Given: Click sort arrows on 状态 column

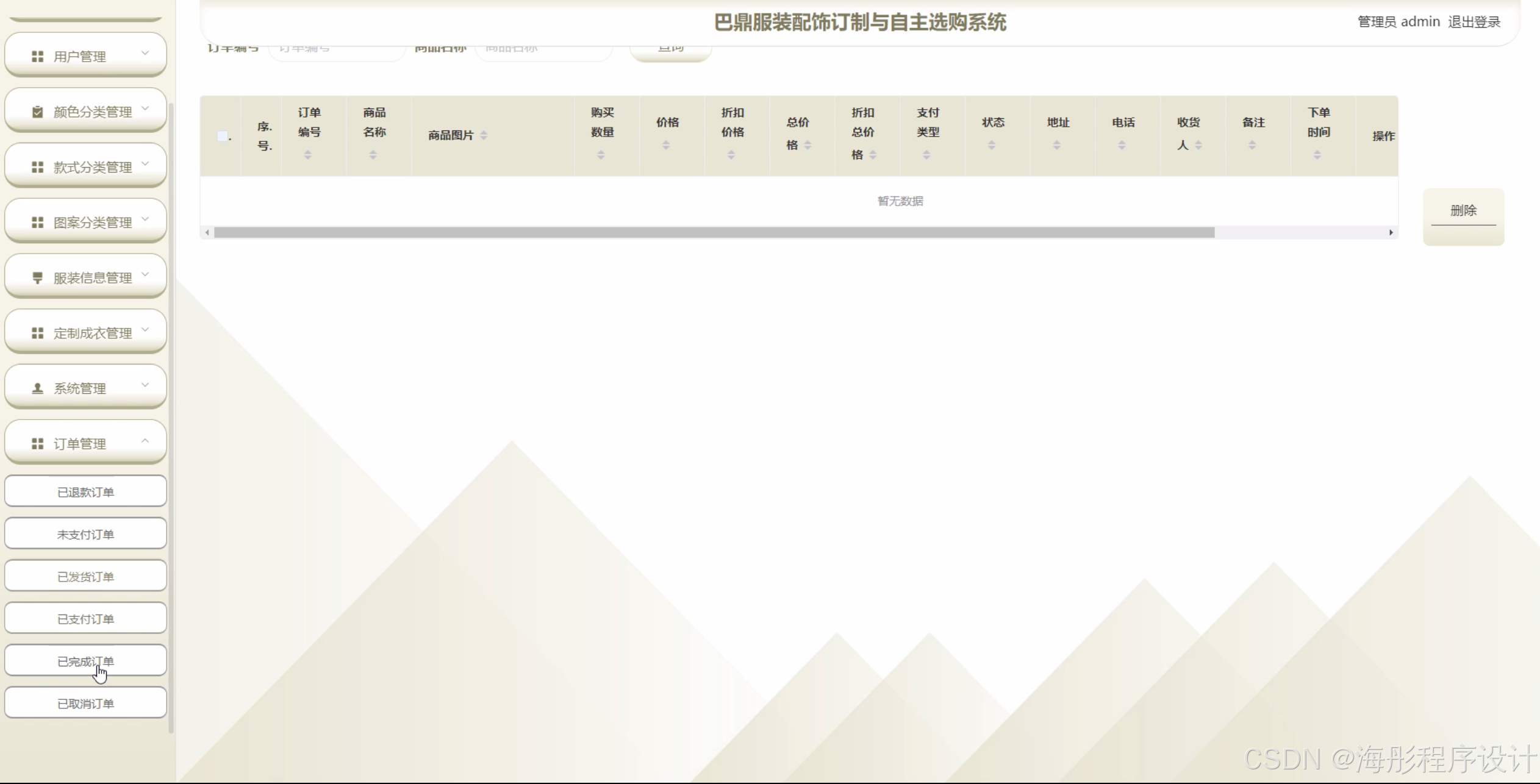Looking at the screenshot, I should pyautogui.click(x=991, y=145).
